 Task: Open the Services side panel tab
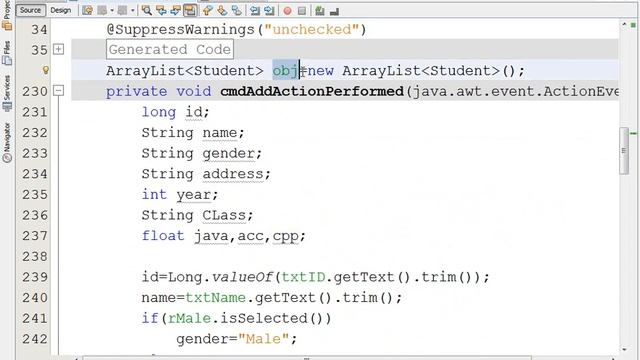click(7, 93)
